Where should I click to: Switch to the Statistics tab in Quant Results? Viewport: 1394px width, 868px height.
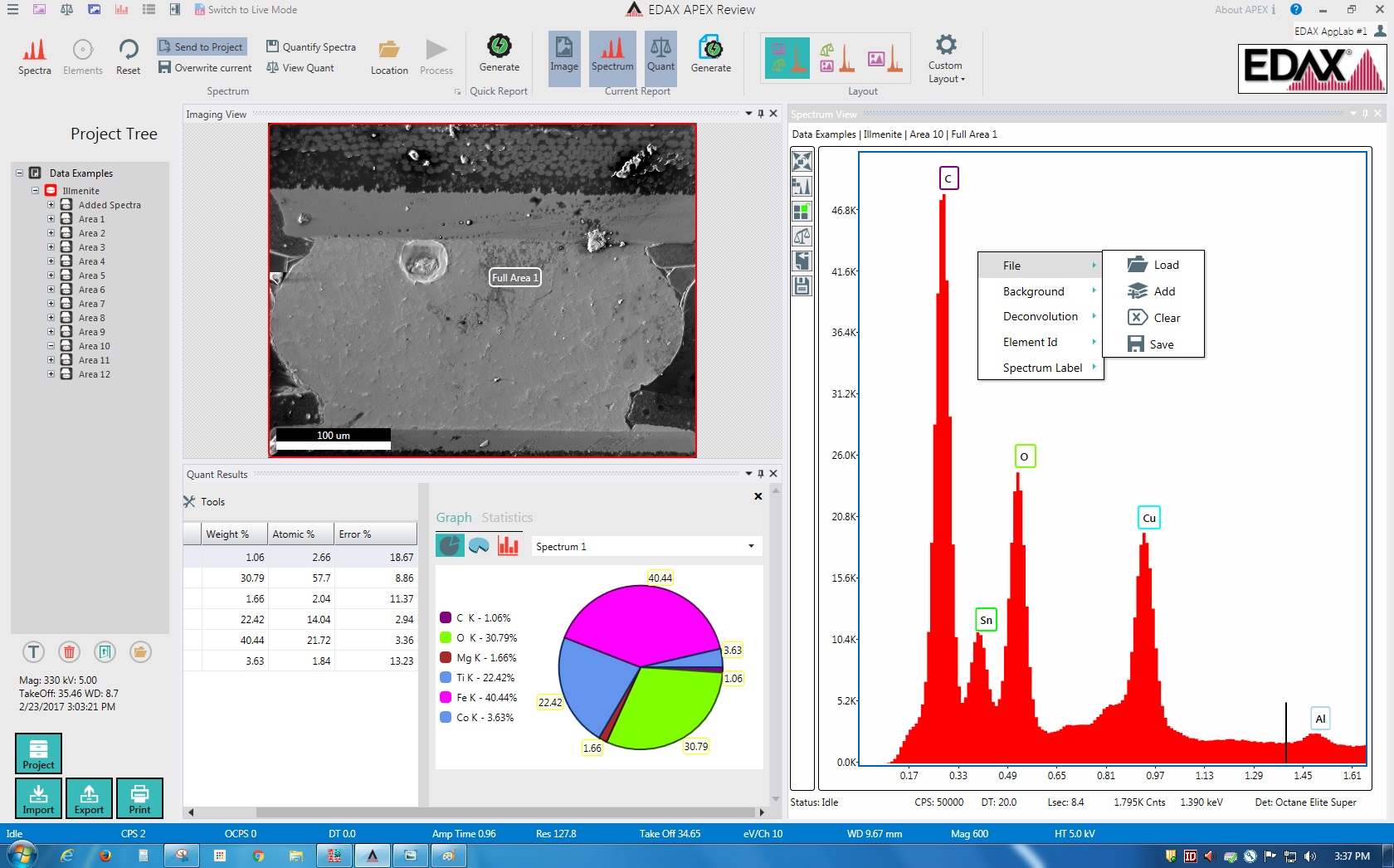pyautogui.click(x=506, y=517)
